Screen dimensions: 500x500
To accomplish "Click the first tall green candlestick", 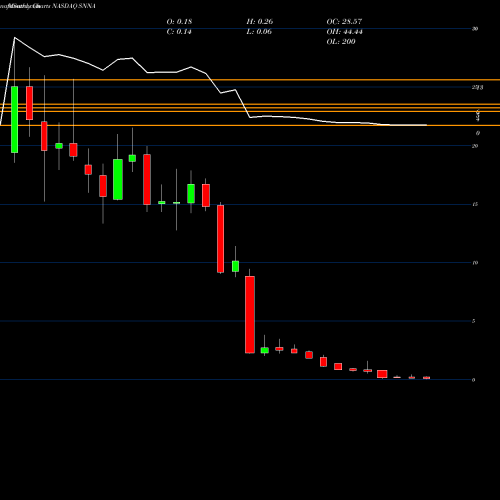I will (15, 119).
